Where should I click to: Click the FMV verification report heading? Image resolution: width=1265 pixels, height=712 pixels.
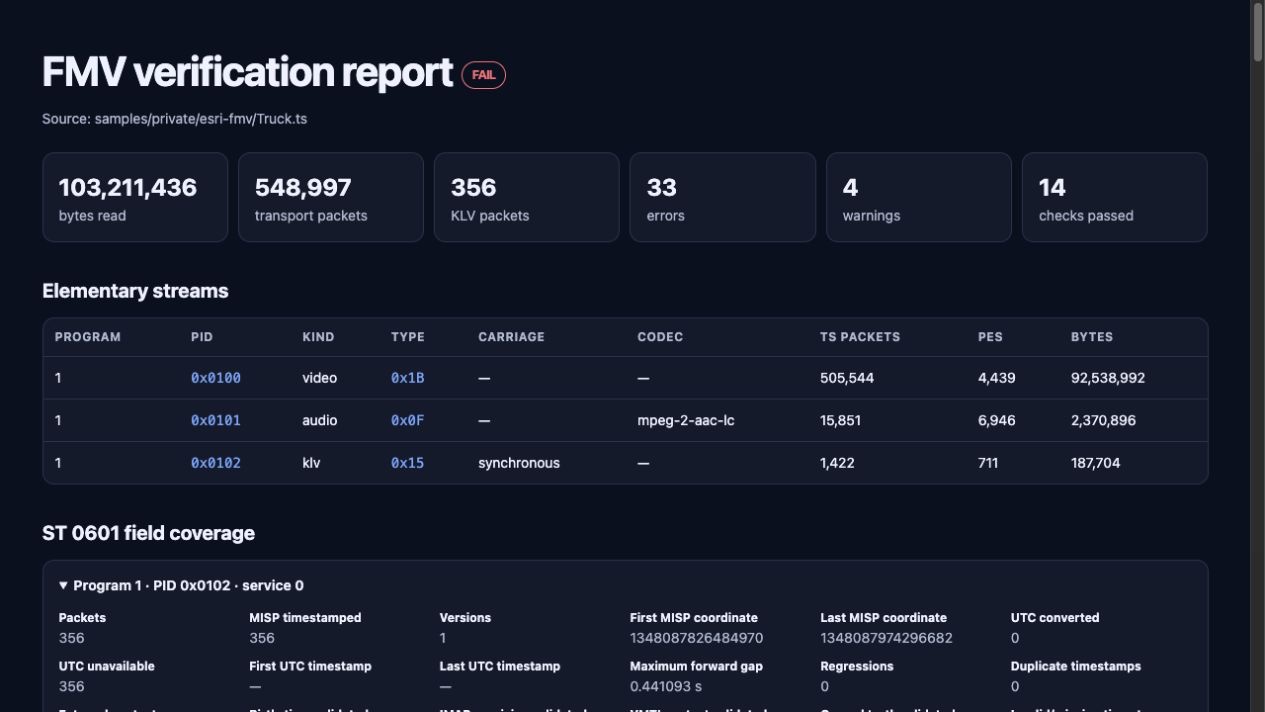tap(248, 72)
